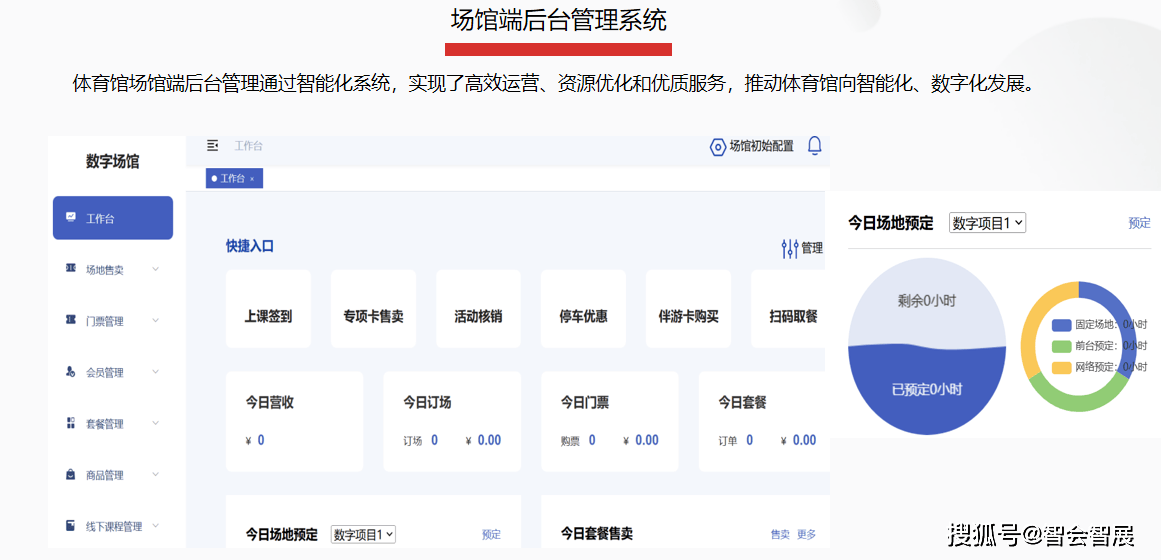Open the notification bell icon

coord(814,146)
